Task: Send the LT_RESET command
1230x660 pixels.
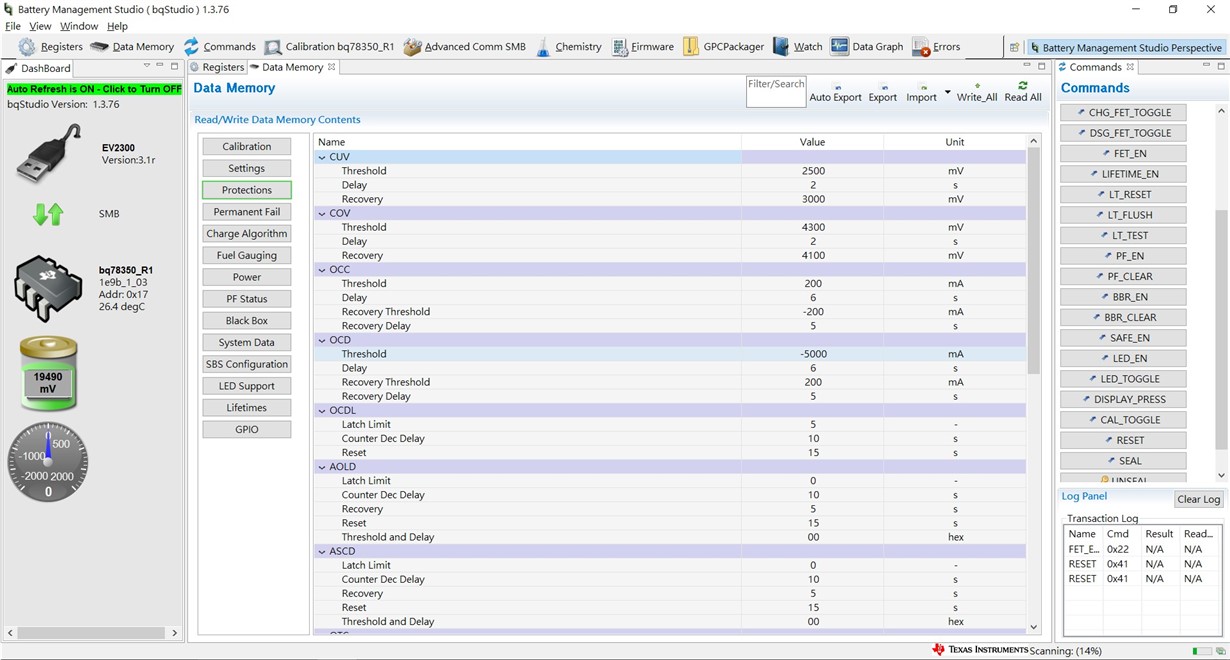Action: [1124, 194]
